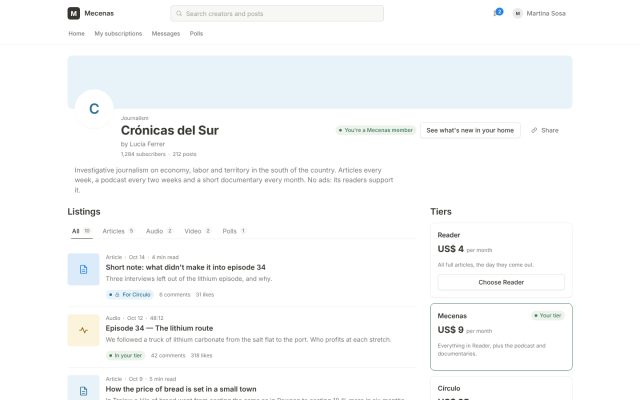The image size is (640, 400).
Task: Click 42 comments on Episode 34
Action: [168, 356]
